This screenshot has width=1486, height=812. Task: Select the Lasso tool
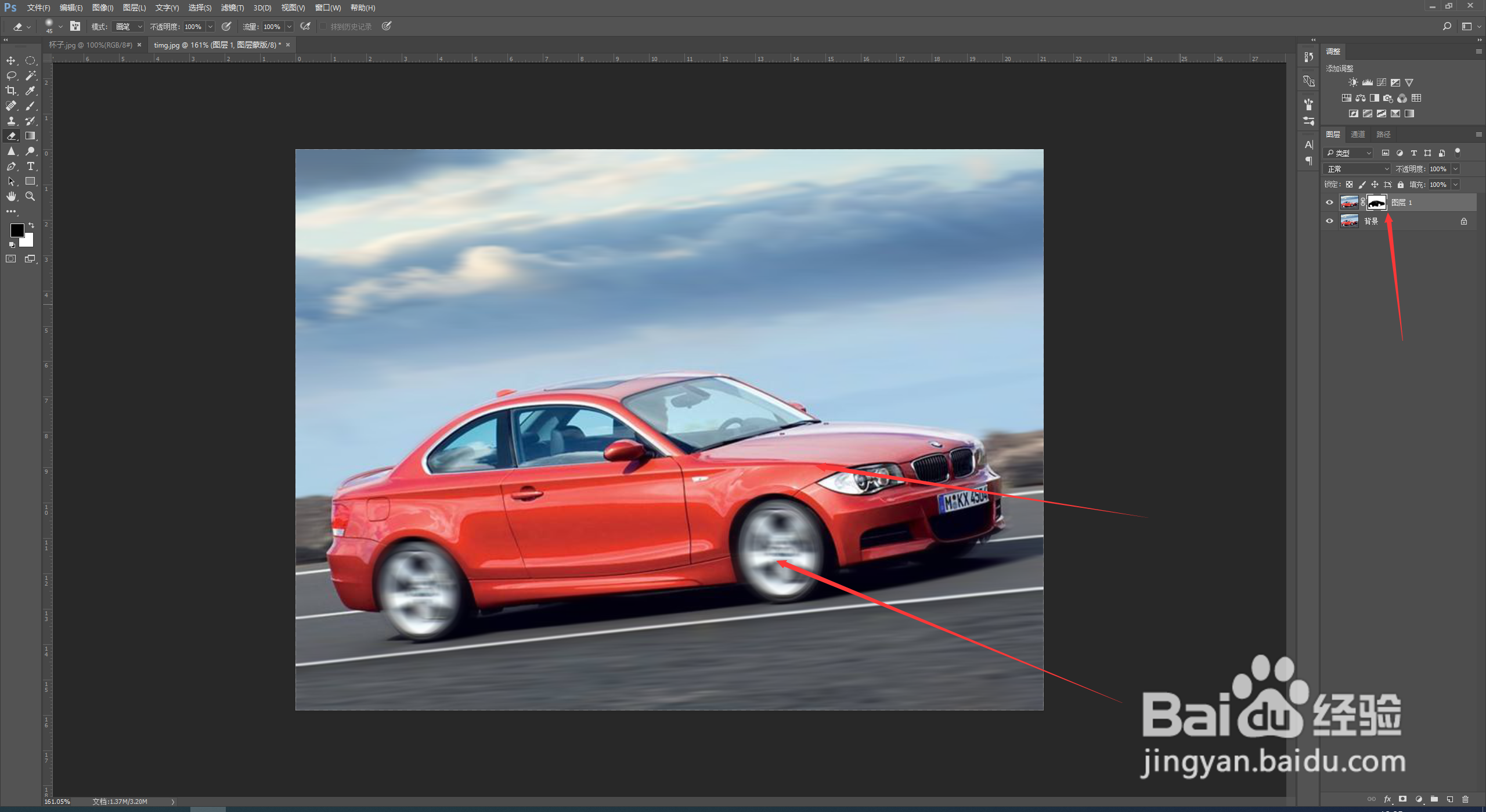click(x=11, y=75)
